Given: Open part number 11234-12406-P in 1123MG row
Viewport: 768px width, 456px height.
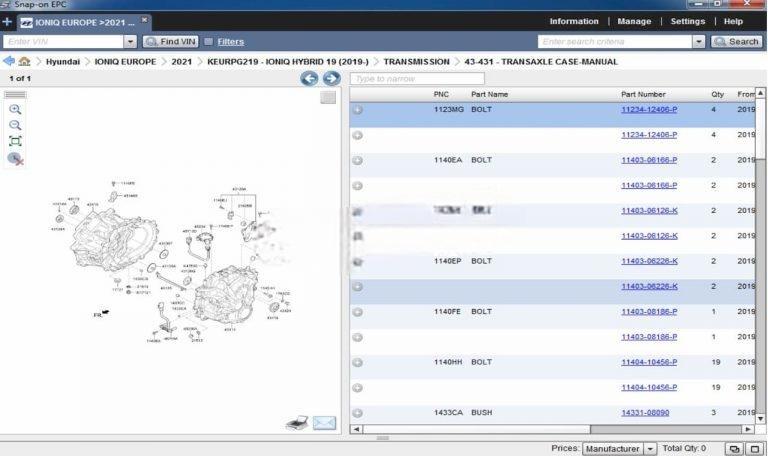Looking at the screenshot, I should (x=649, y=109).
